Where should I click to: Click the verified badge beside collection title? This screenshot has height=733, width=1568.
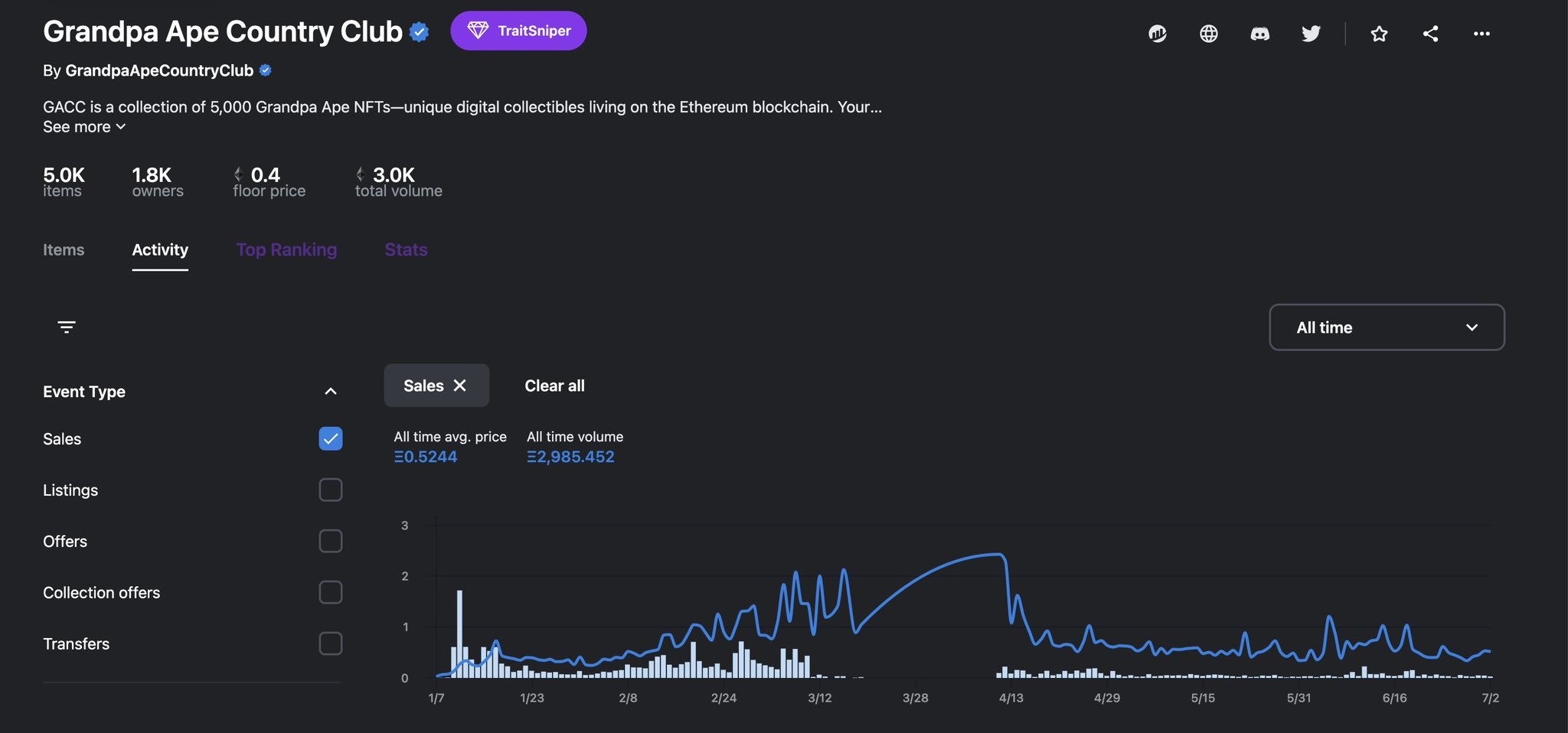point(419,32)
